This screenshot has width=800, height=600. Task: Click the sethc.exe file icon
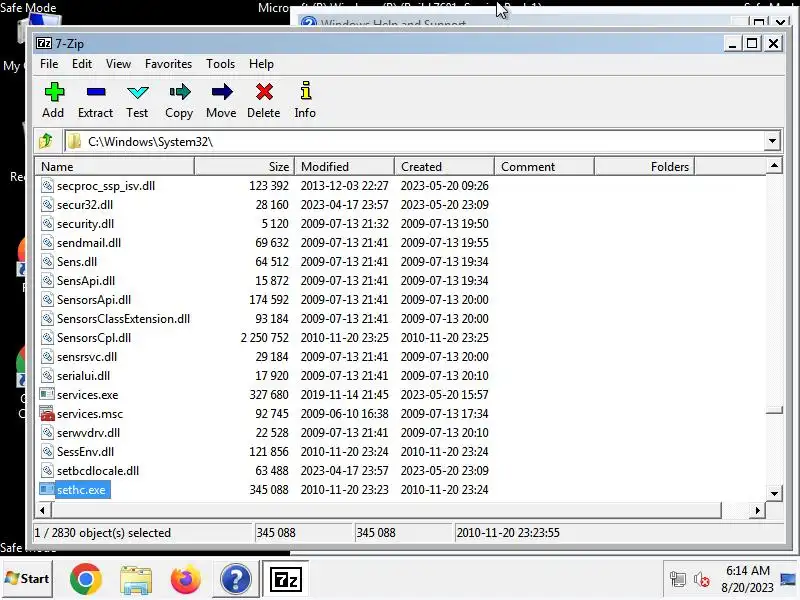pyautogui.click(x=47, y=489)
